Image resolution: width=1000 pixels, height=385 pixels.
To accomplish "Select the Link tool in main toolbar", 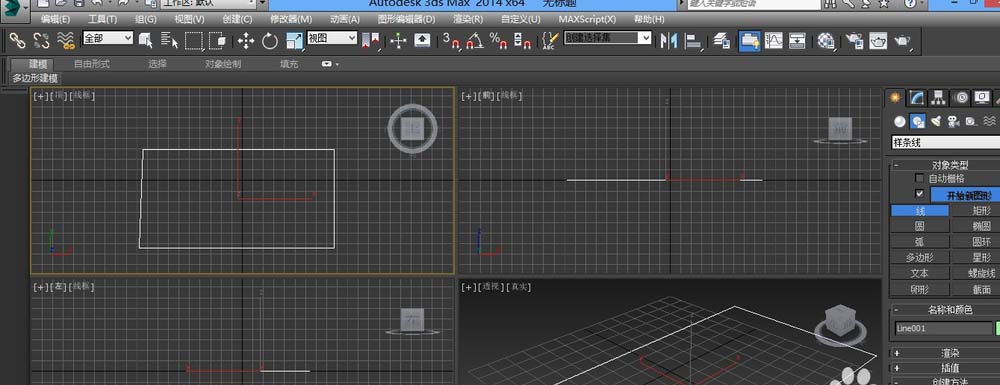I will (17, 41).
